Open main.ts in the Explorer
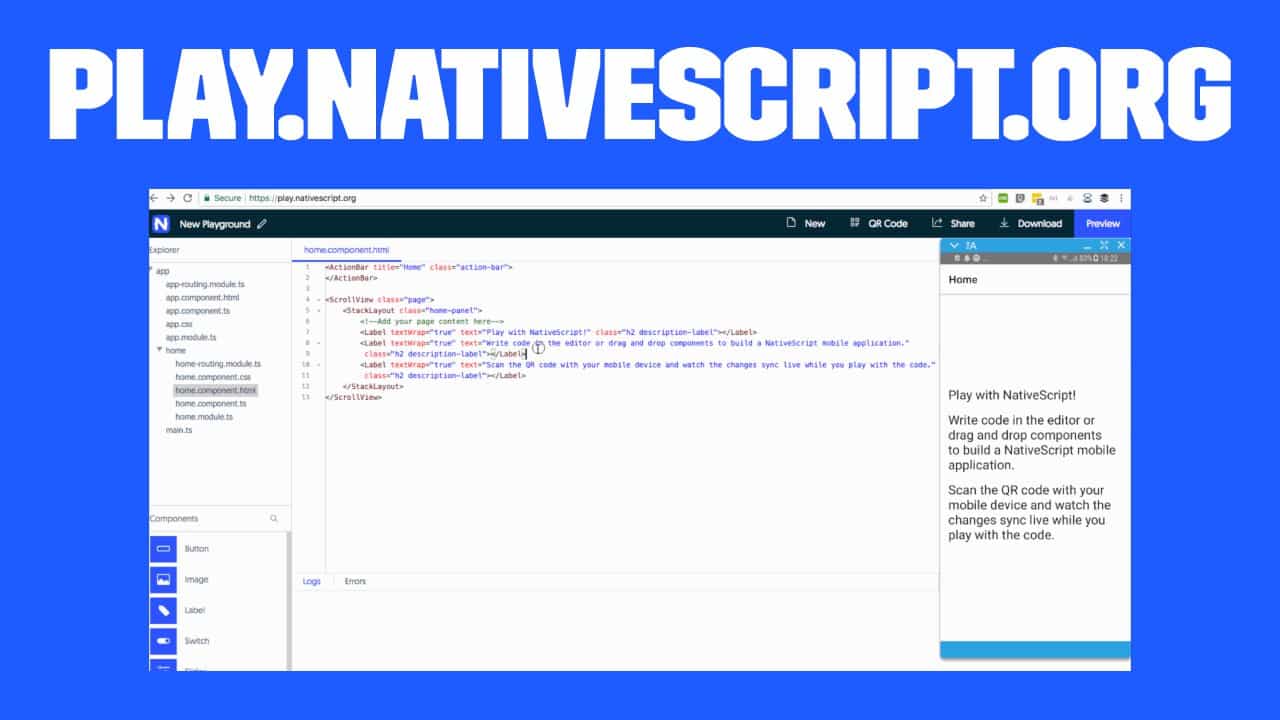 [179, 430]
